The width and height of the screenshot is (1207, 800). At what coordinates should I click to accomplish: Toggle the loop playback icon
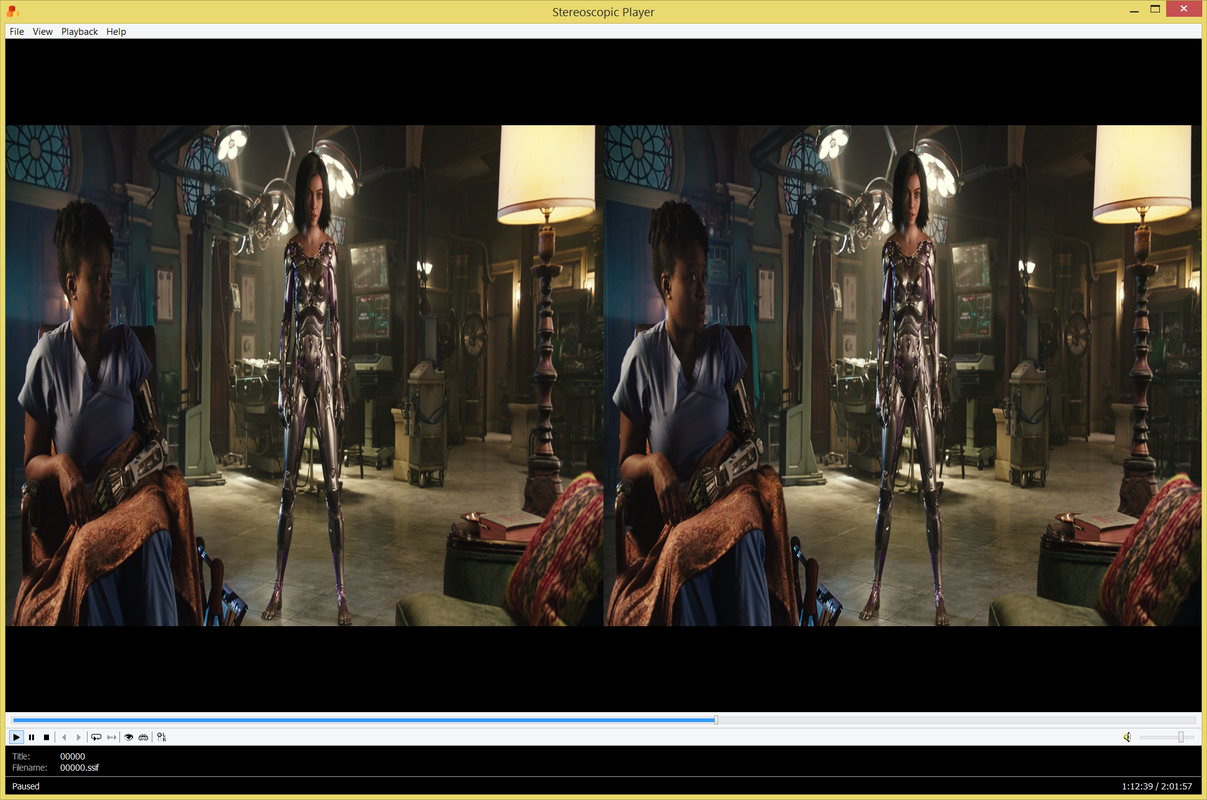point(96,737)
